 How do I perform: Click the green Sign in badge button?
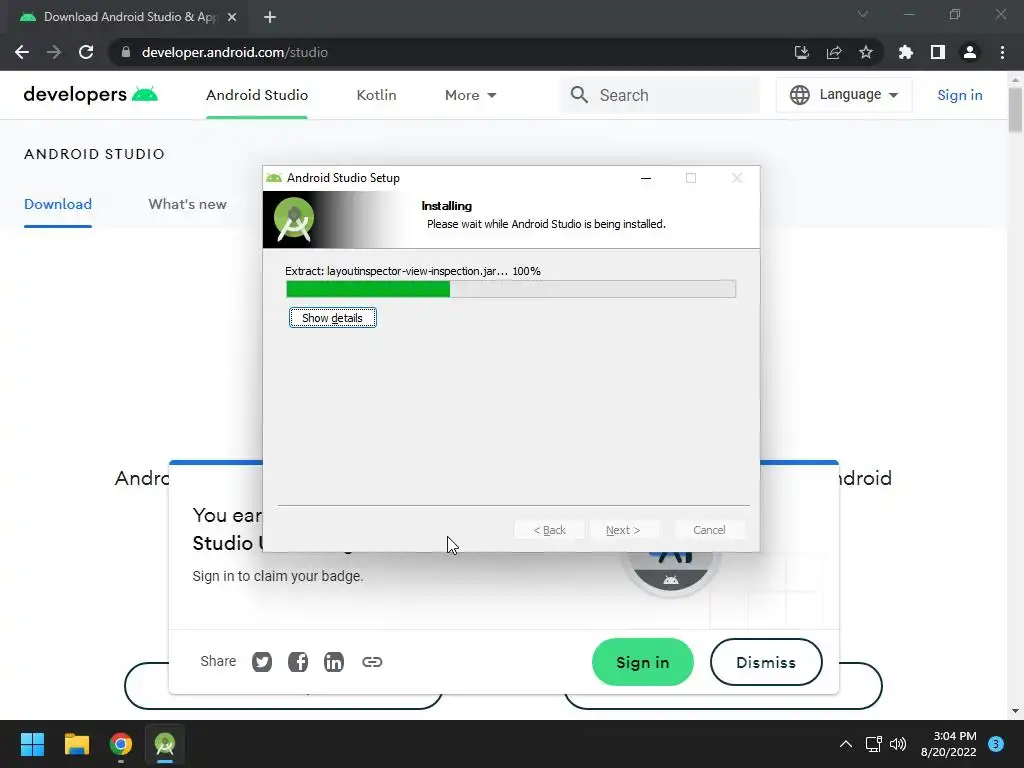(x=643, y=662)
